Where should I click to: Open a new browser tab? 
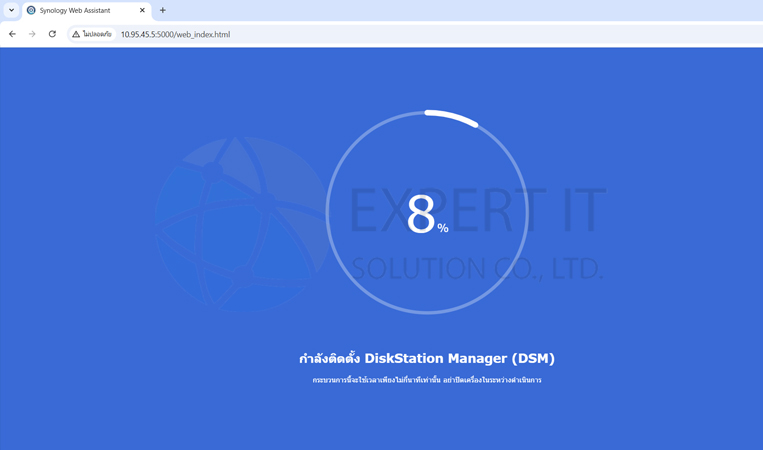(x=163, y=10)
